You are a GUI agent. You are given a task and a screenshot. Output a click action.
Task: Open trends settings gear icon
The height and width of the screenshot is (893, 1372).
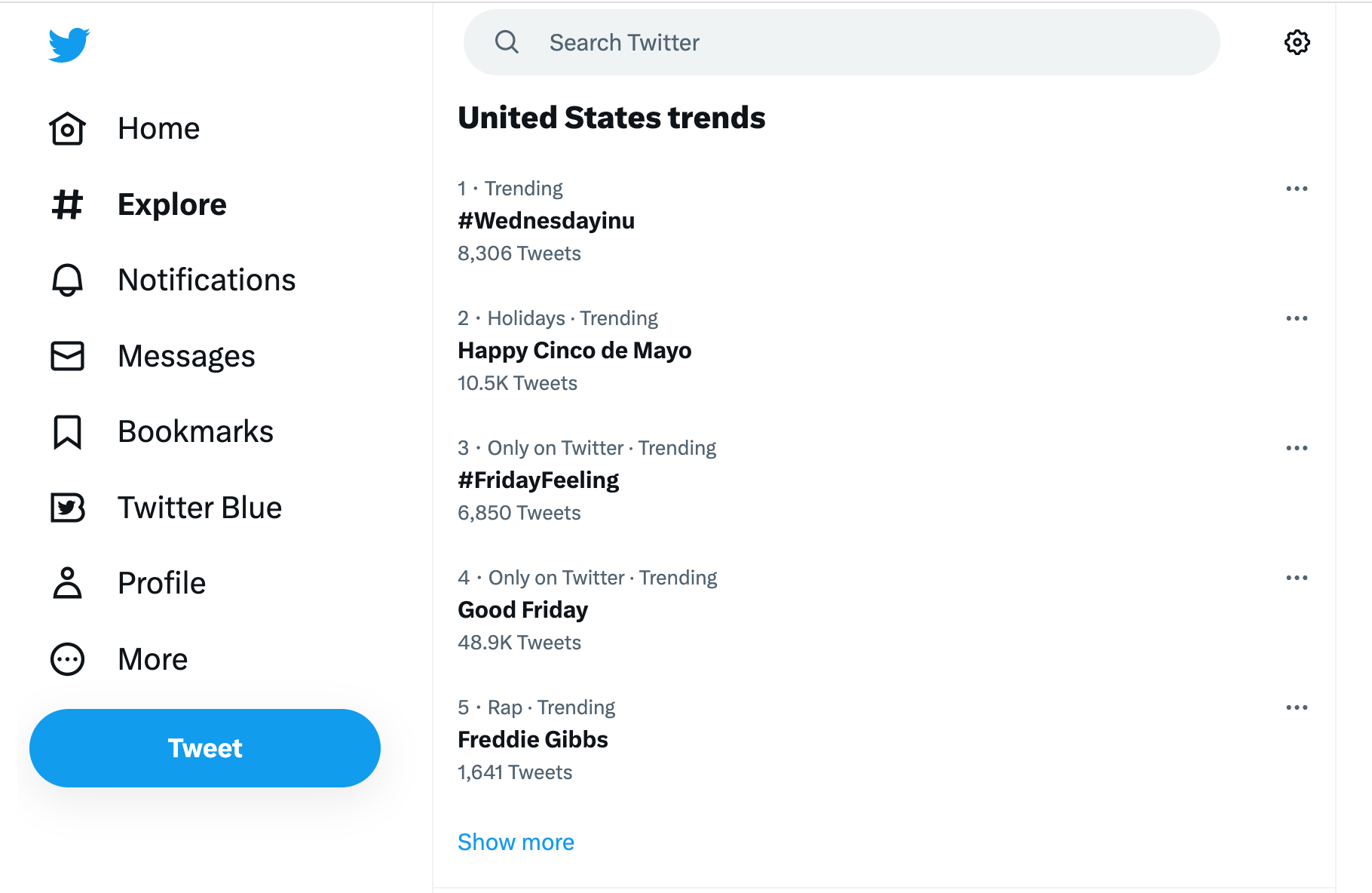coord(1297,42)
